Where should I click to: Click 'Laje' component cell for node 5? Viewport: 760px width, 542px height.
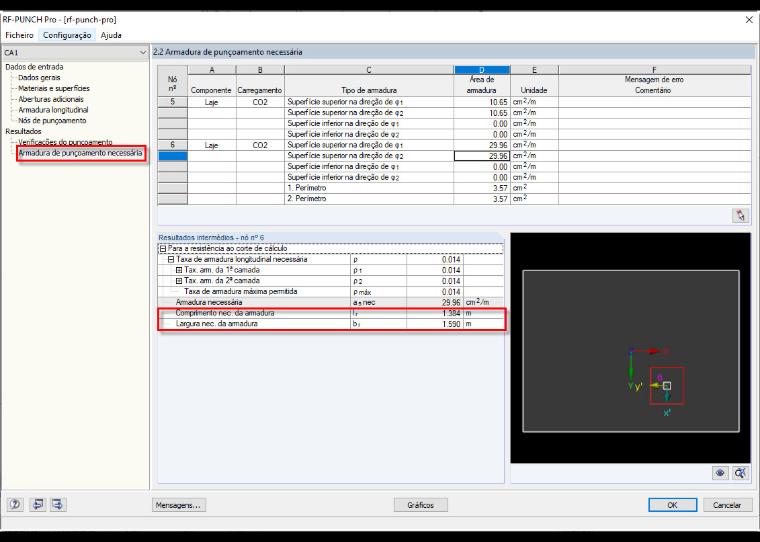click(x=212, y=102)
